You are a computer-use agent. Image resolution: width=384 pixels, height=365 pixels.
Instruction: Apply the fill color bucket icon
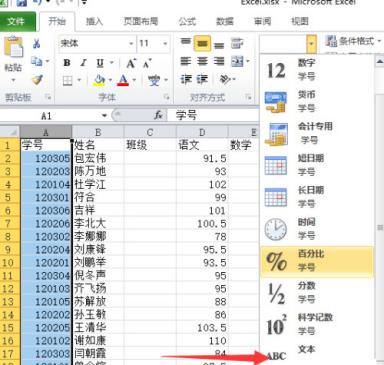click(x=99, y=80)
